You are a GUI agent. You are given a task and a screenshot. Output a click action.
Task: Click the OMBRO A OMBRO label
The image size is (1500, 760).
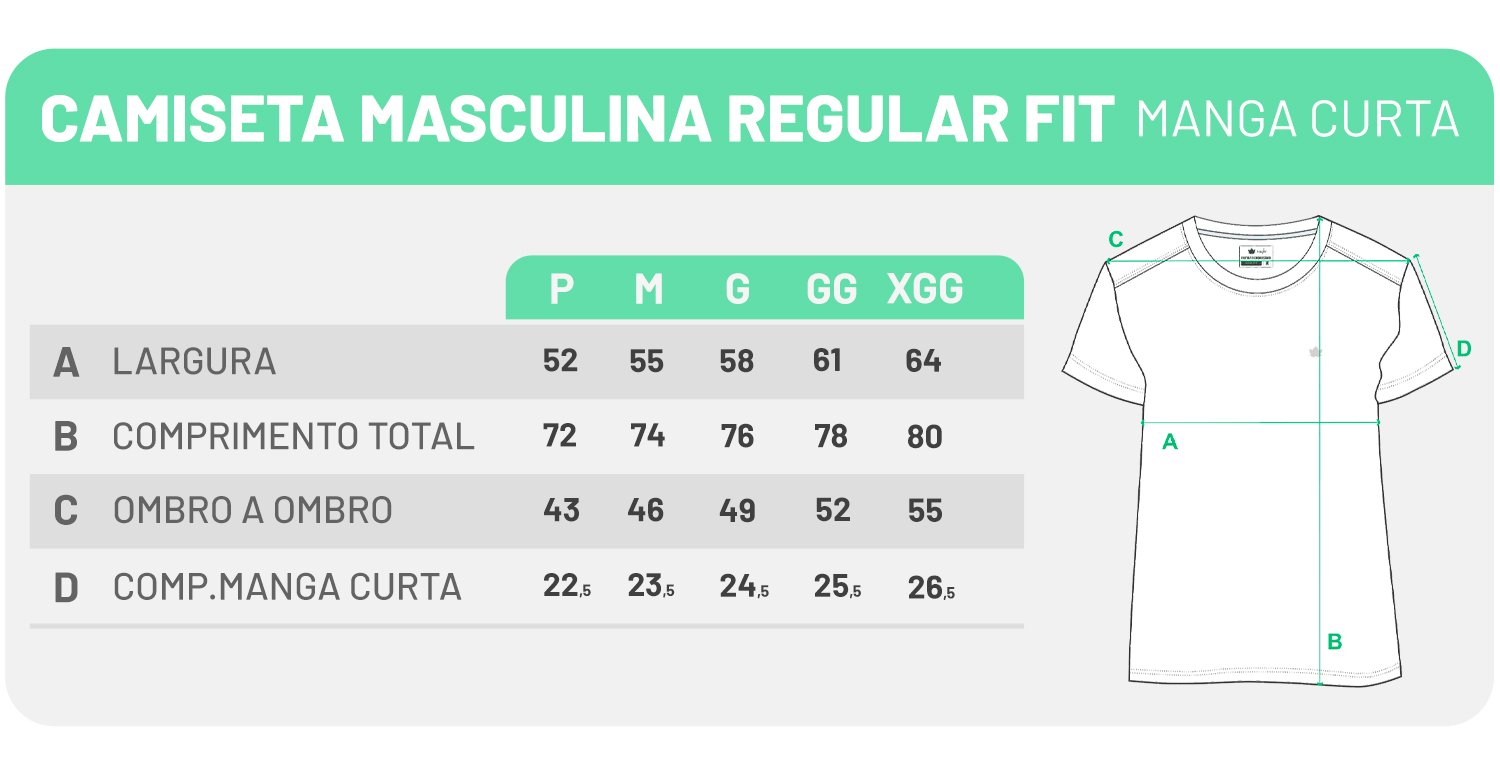(252, 511)
